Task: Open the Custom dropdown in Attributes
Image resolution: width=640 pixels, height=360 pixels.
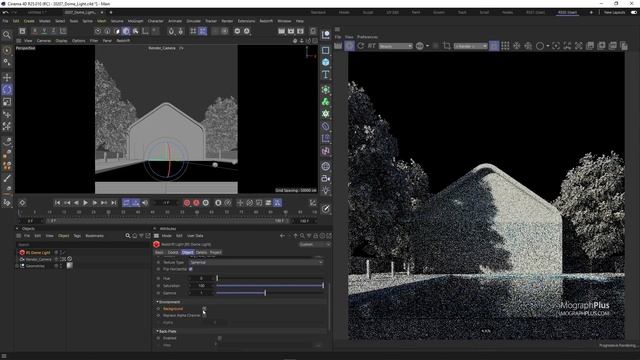Action: point(315,244)
